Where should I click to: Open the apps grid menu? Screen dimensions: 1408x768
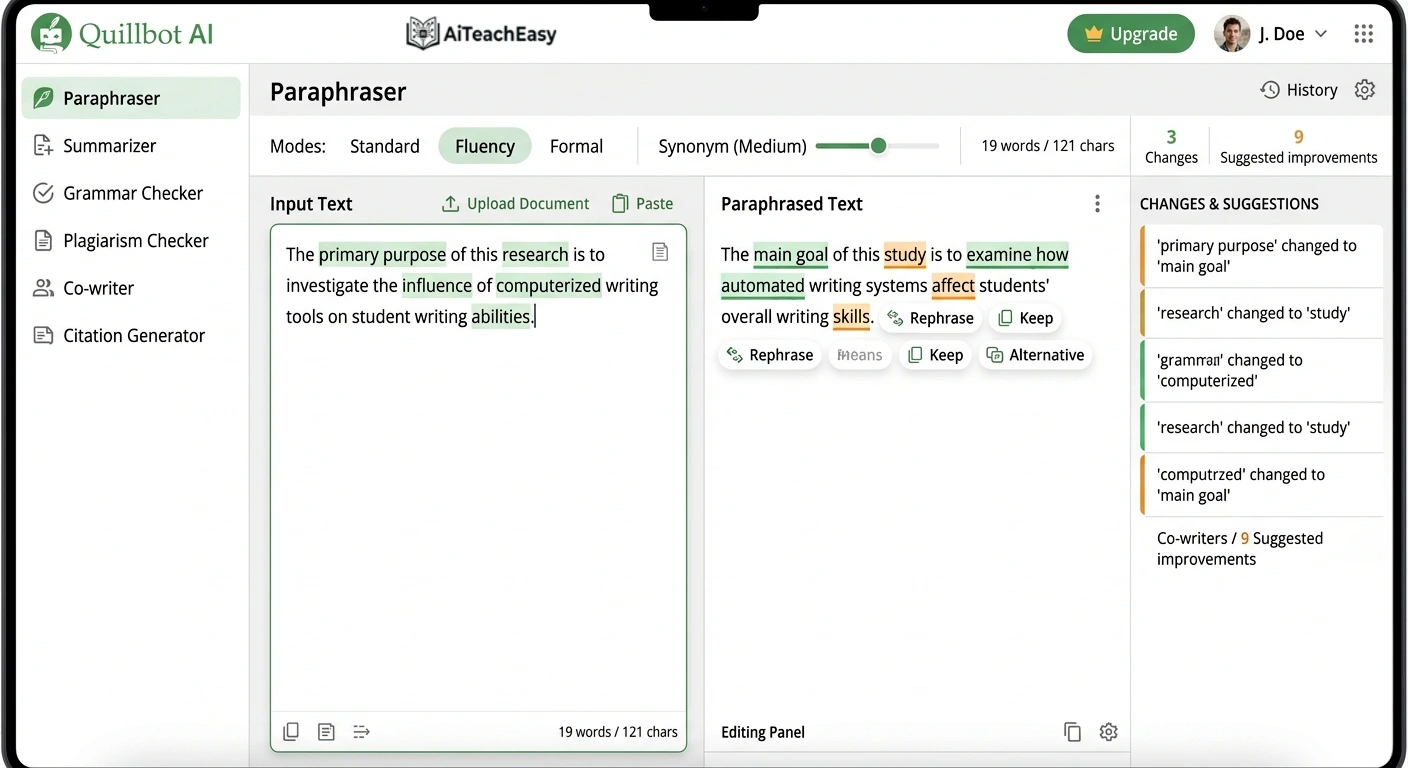click(x=1363, y=33)
